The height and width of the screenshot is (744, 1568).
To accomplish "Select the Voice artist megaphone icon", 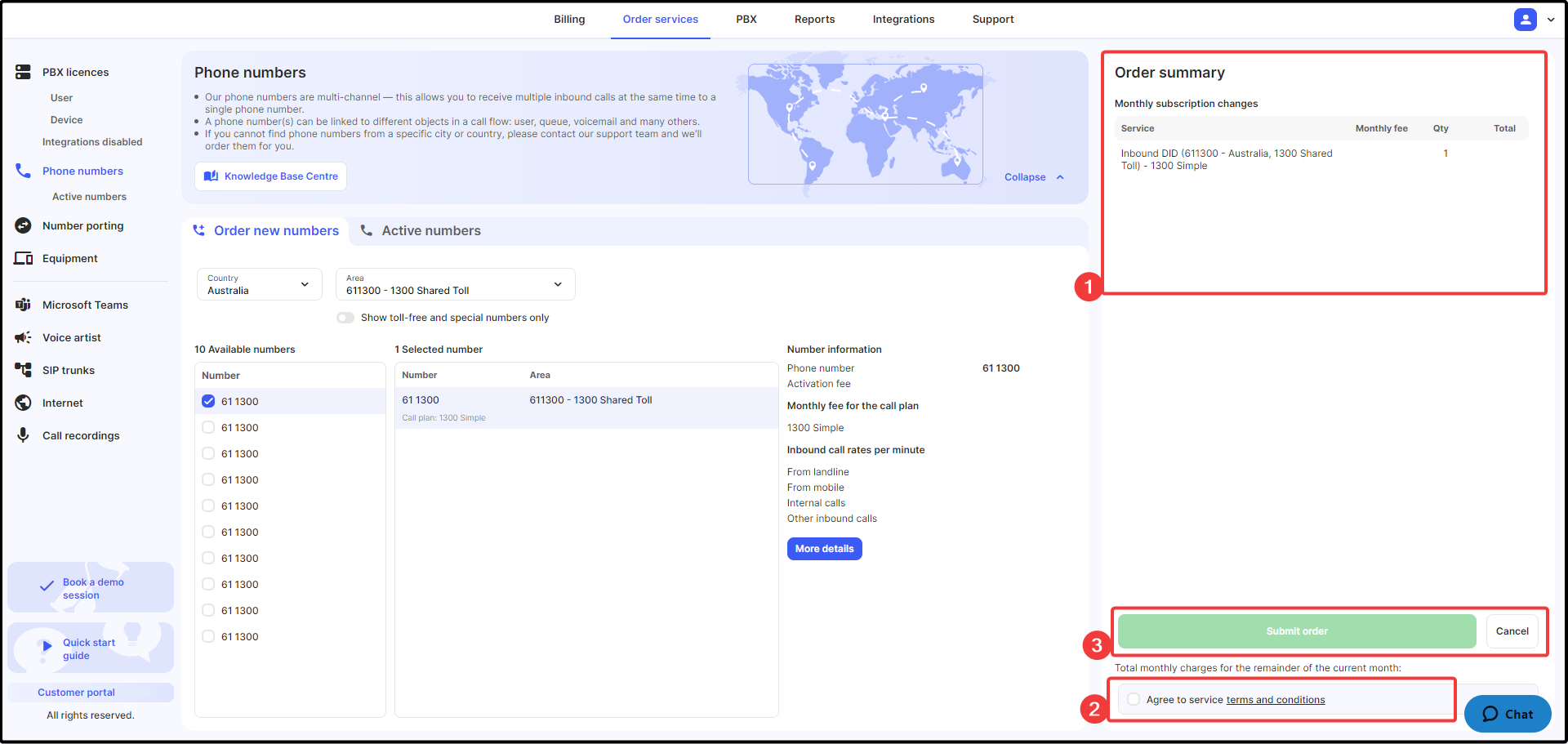I will pos(23,337).
